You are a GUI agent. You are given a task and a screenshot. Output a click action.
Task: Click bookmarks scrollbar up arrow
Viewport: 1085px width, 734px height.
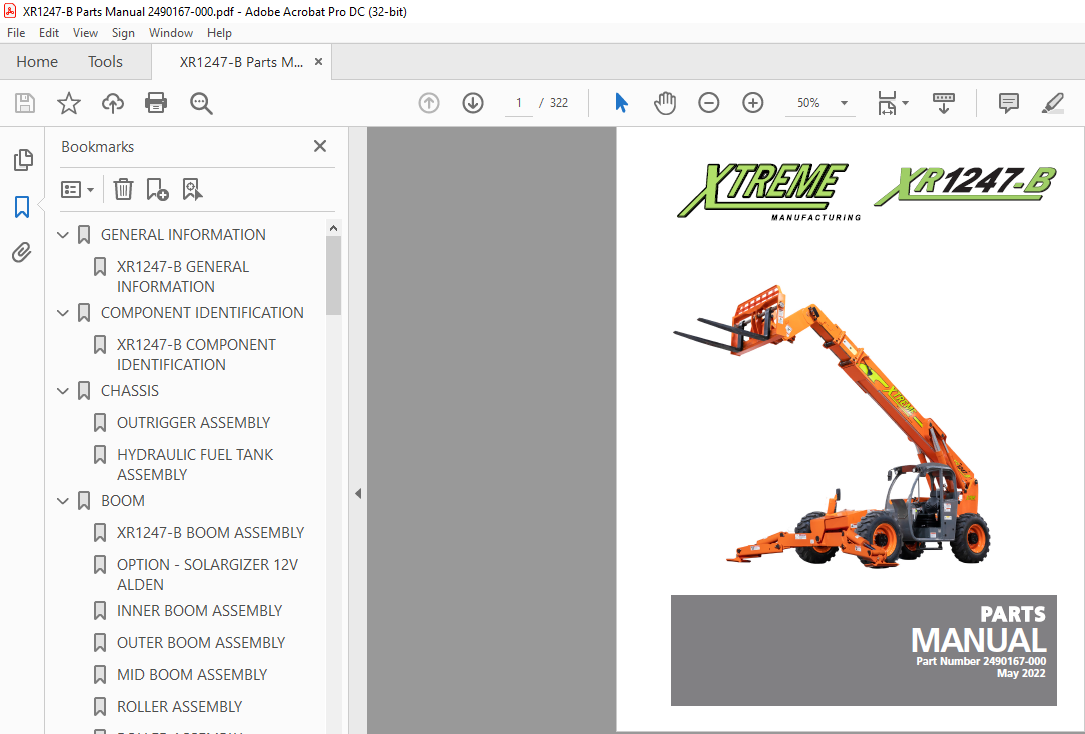[334, 228]
